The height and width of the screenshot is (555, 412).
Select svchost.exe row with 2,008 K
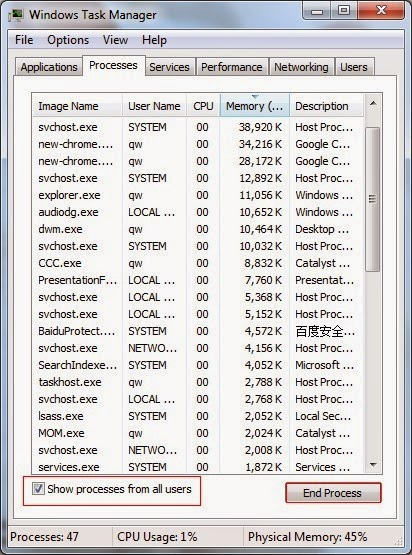click(198, 450)
